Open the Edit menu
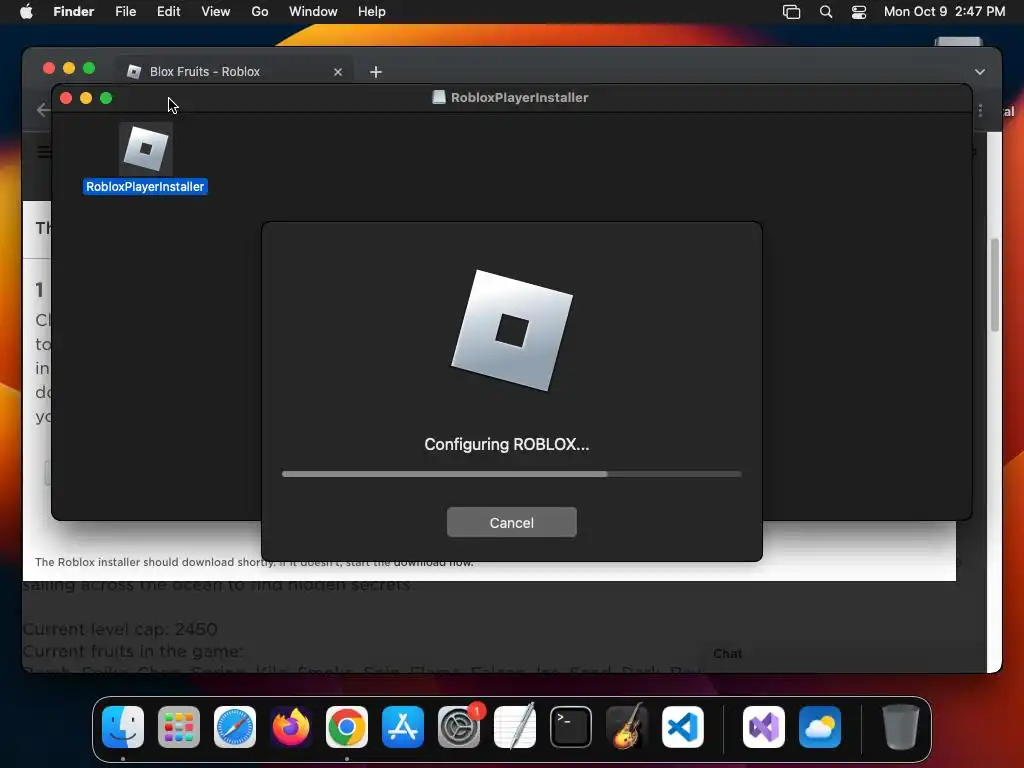The image size is (1024, 768). pyautogui.click(x=168, y=12)
